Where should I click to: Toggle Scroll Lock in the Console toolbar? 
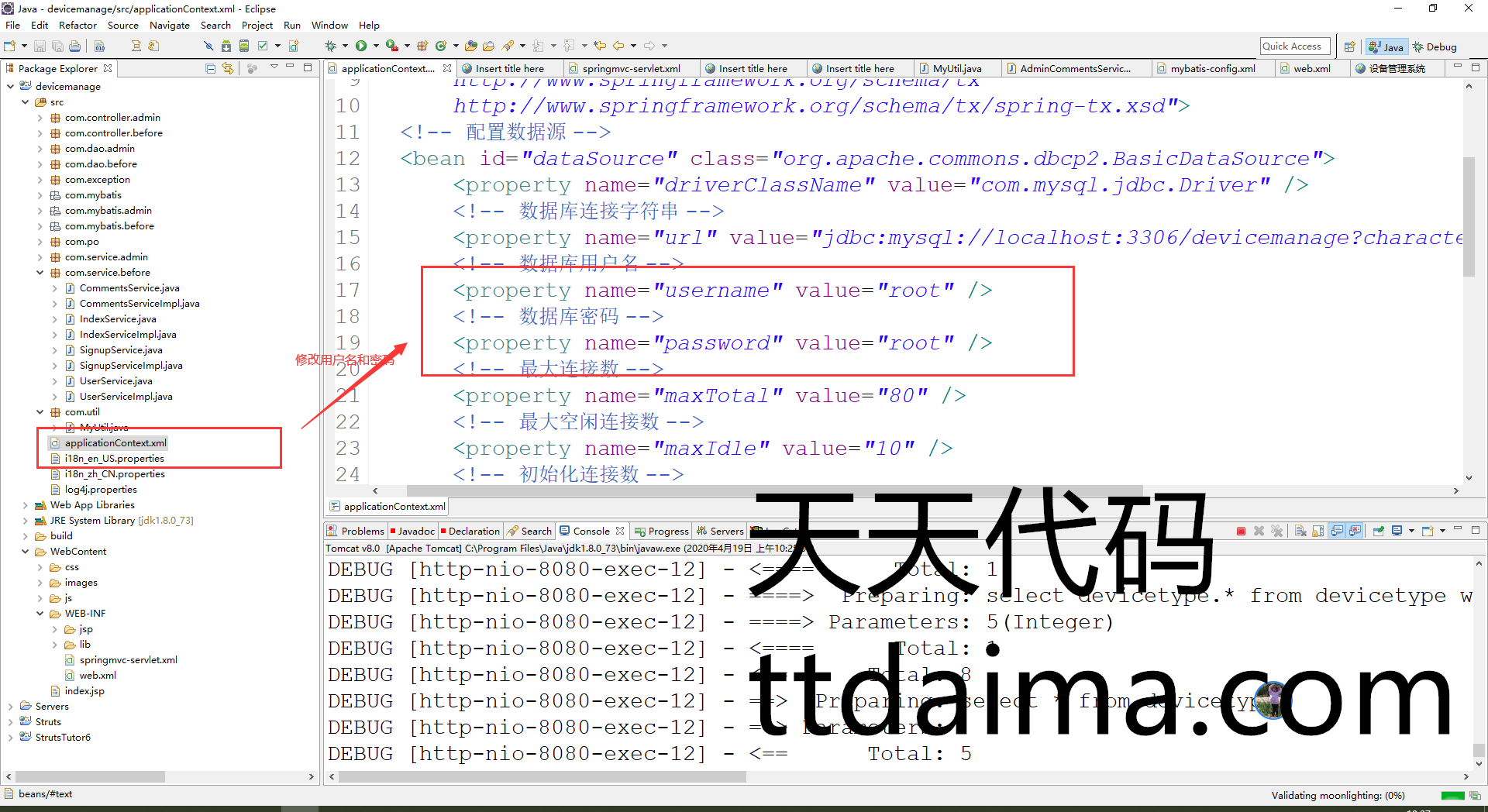(x=1318, y=532)
